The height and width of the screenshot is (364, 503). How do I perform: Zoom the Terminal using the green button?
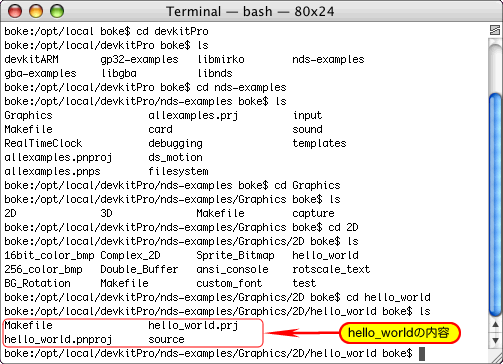[x=57, y=11]
